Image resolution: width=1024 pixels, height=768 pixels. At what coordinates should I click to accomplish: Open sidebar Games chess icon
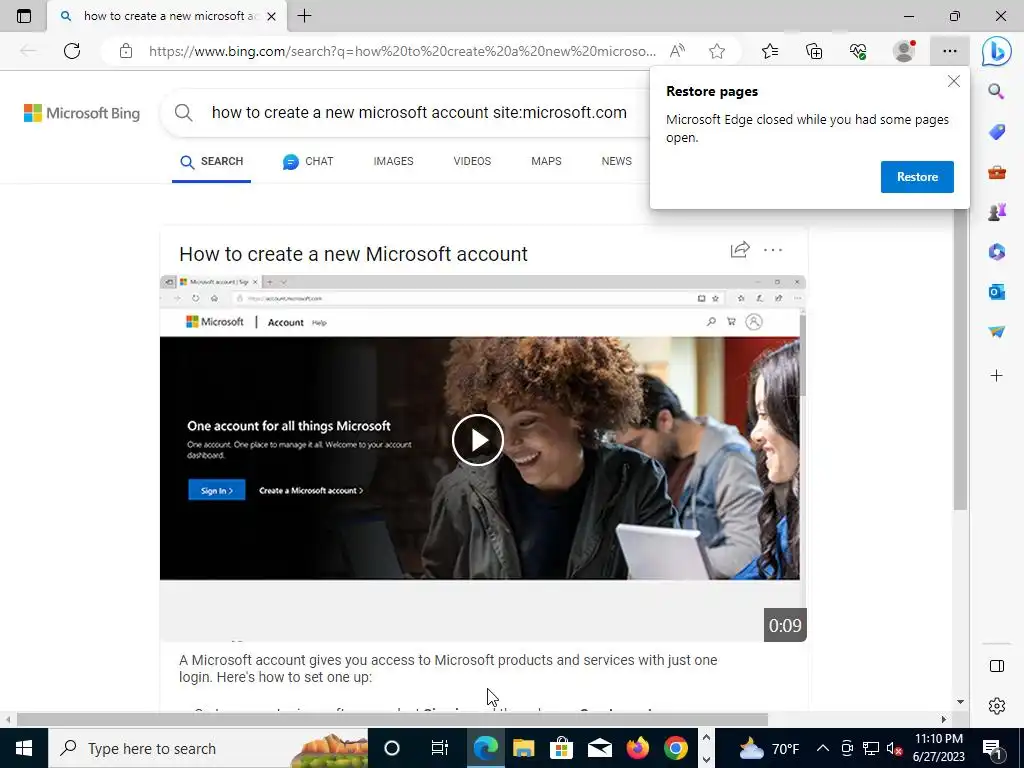pyautogui.click(x=997, y=212)
